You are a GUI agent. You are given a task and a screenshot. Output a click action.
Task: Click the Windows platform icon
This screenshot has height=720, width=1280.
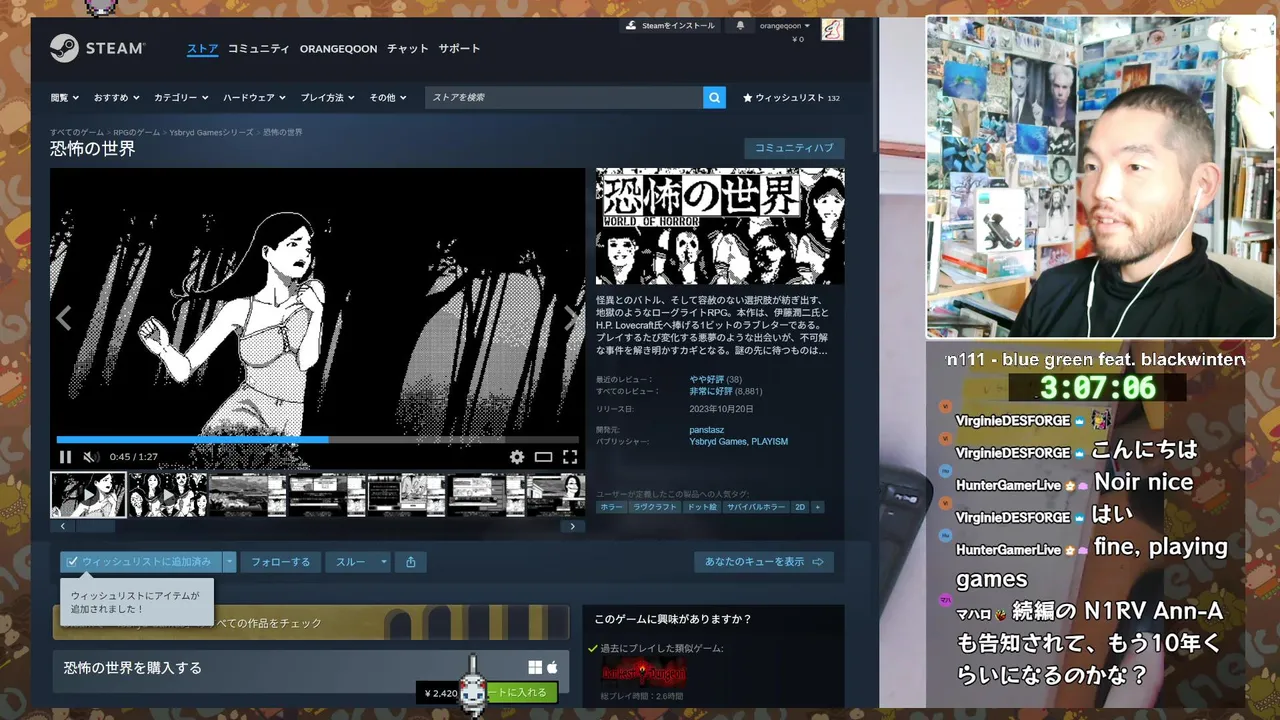click(x=535, y=667)
